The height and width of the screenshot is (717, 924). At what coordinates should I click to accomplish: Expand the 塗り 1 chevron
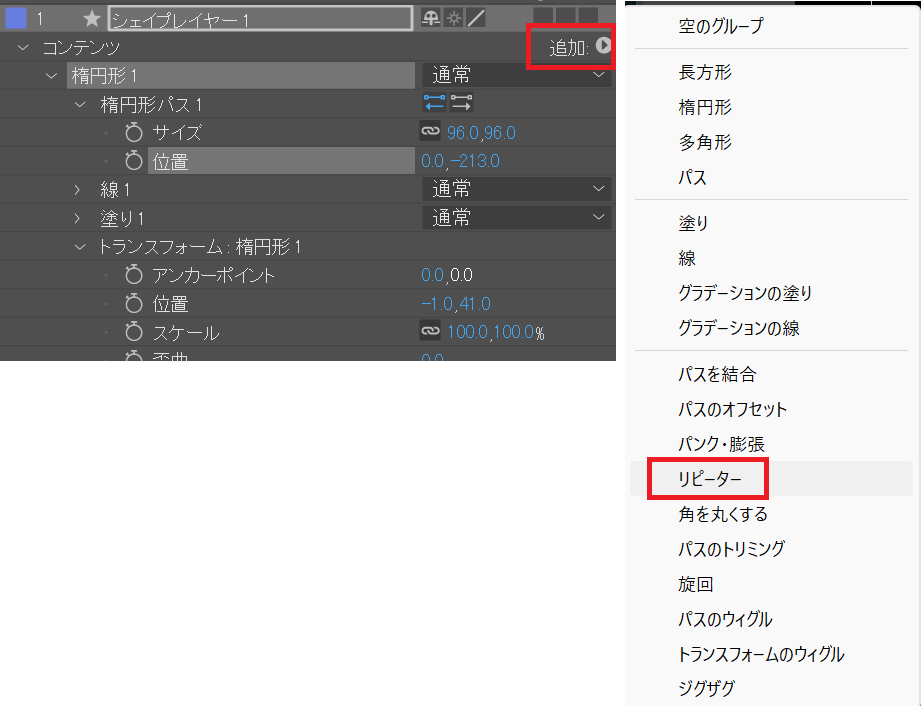coord(77,218)
